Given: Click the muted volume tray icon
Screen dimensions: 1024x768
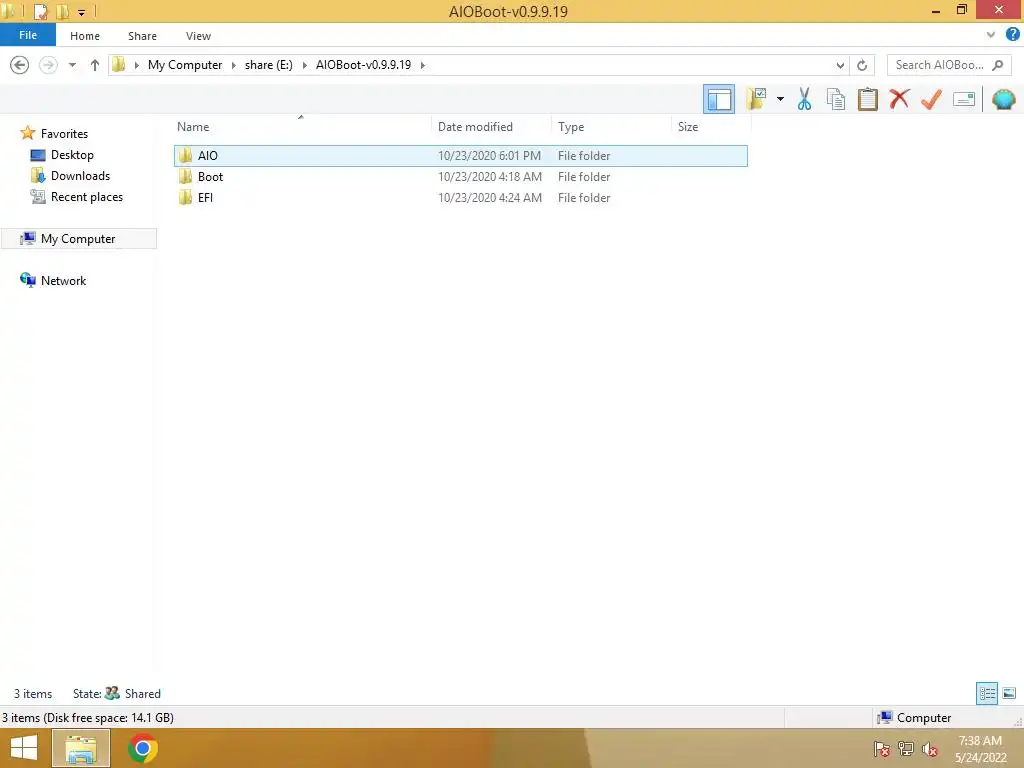Looking at the screenshot, I should click(930, 749).
